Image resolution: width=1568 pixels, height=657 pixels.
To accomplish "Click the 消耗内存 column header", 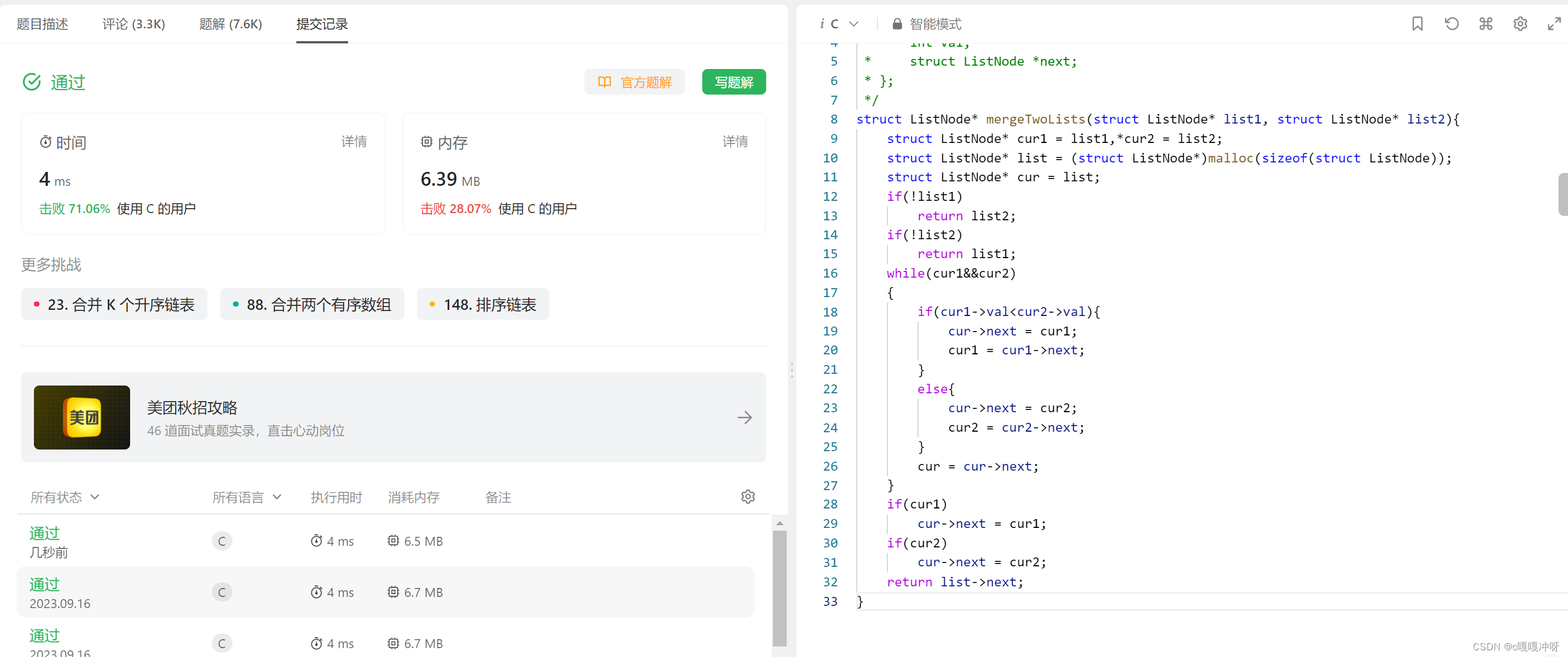I will pyautogui.click(x=413, y=497).
